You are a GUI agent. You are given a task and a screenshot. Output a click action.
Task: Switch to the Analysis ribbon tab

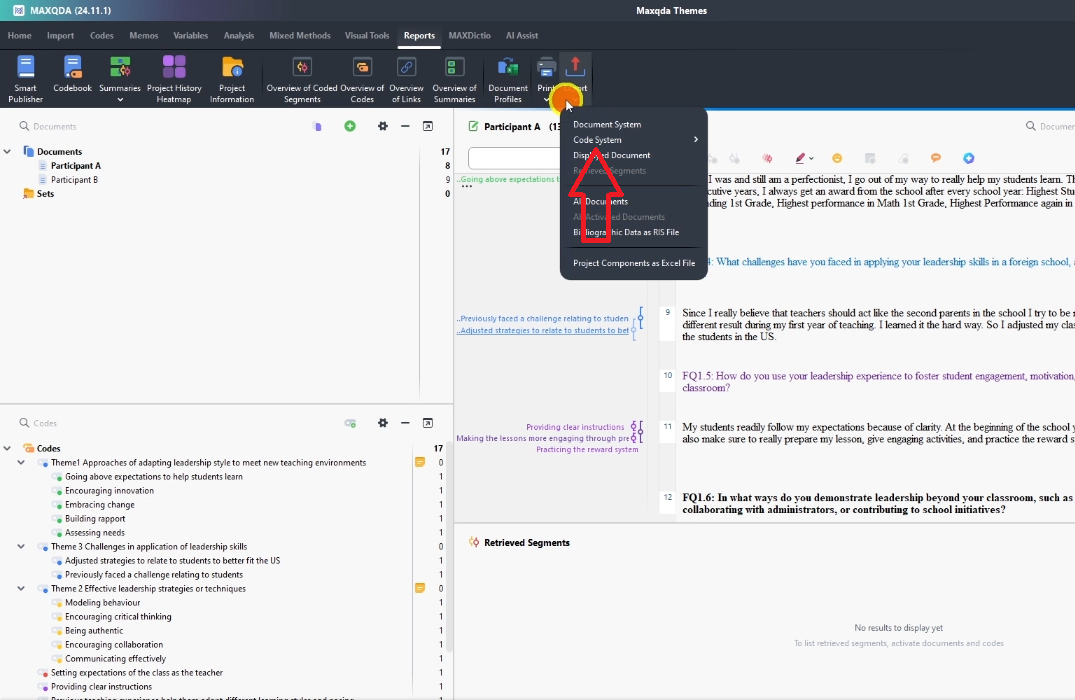238,36
